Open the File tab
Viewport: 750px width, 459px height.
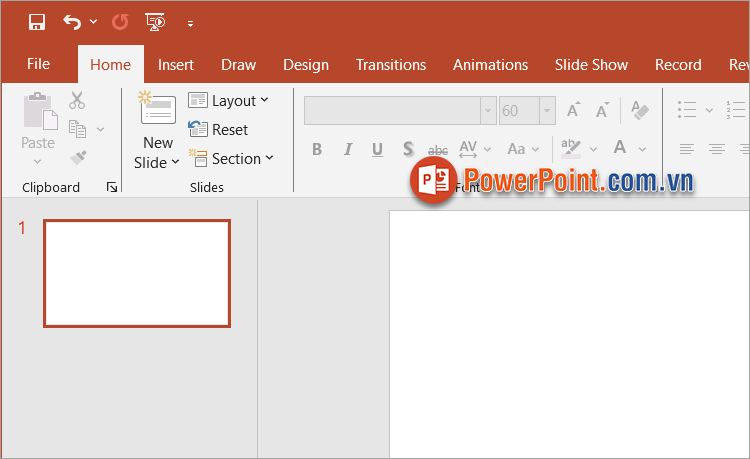(x=38, y=64)
